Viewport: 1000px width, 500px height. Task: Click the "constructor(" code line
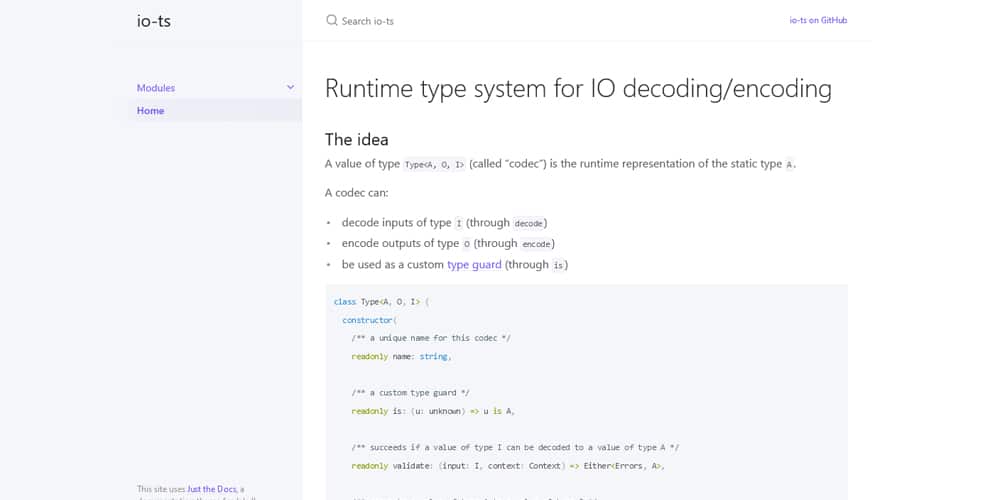[x=369, y=320]
